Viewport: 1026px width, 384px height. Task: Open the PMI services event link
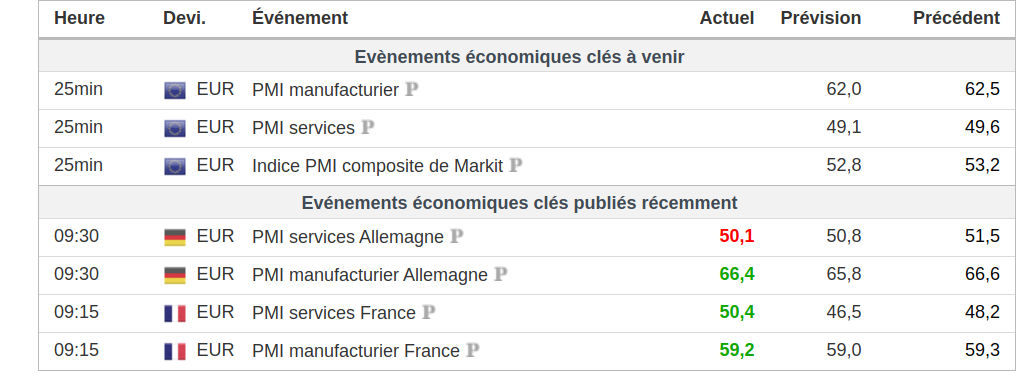tap(303, 128)
